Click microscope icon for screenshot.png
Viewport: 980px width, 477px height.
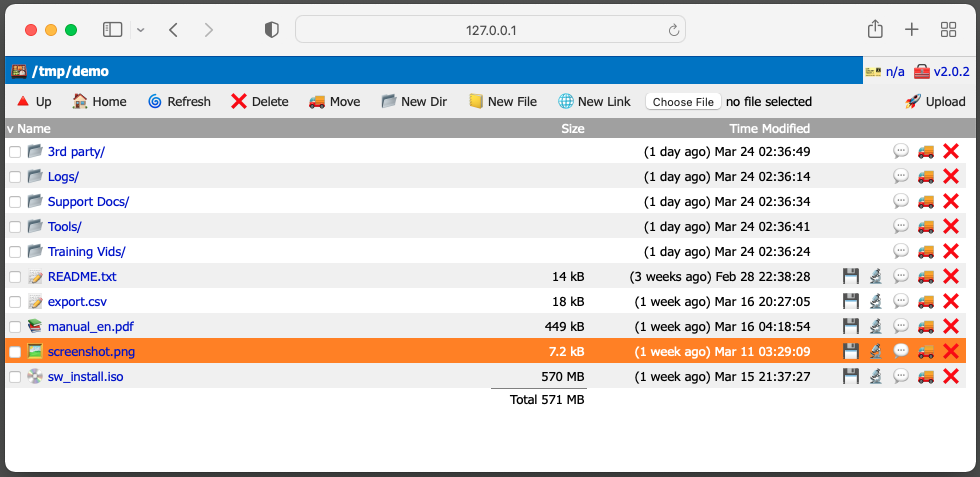coord(876,351)
